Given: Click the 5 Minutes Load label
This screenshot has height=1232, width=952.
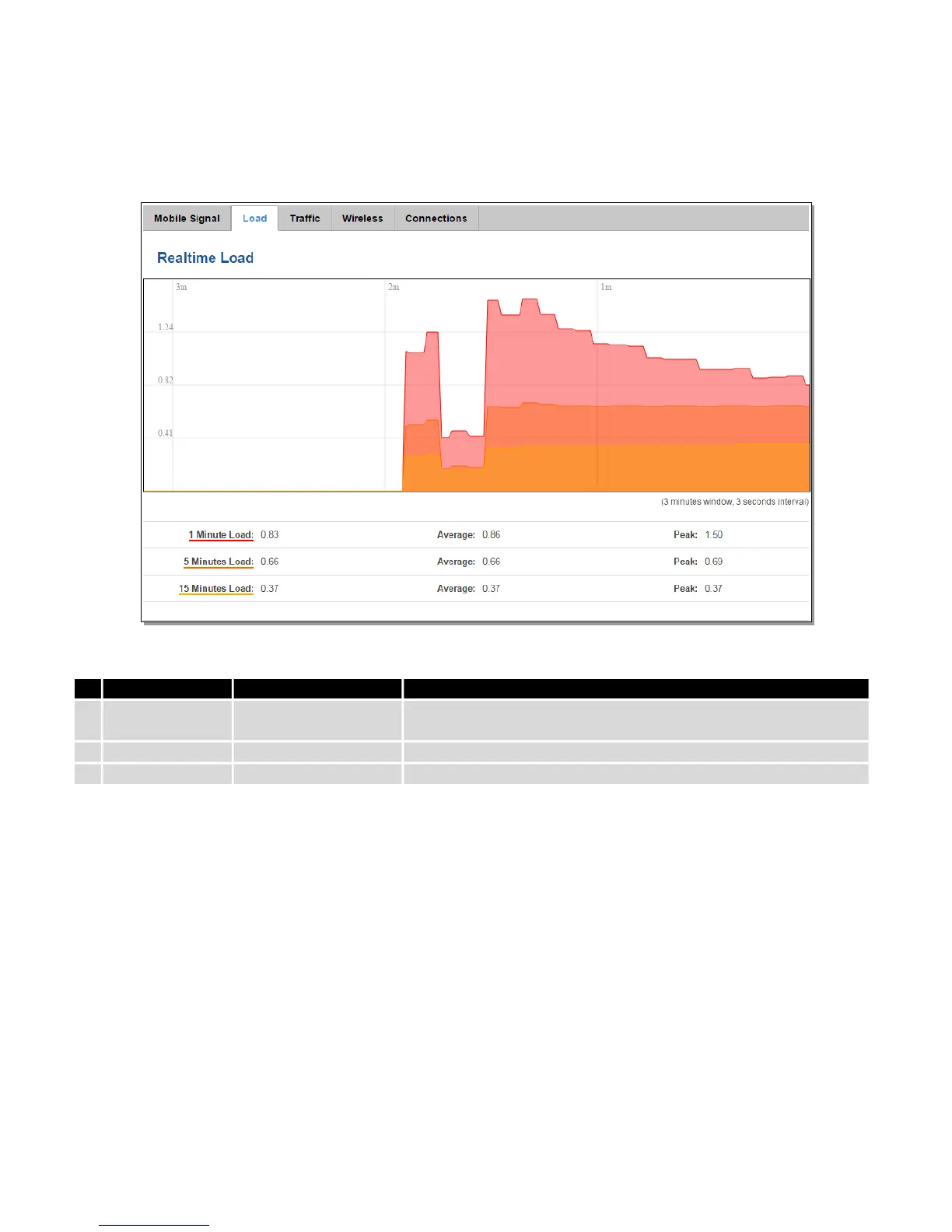Looking at the screenshot, I should click(x=219, y=562).
